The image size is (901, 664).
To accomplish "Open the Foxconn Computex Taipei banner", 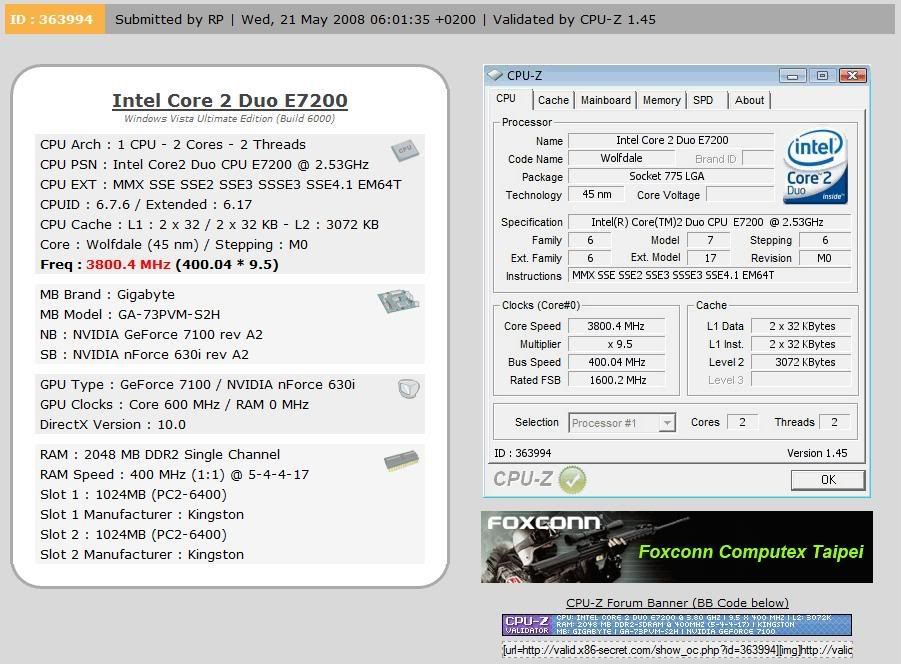I will point(677,547).
